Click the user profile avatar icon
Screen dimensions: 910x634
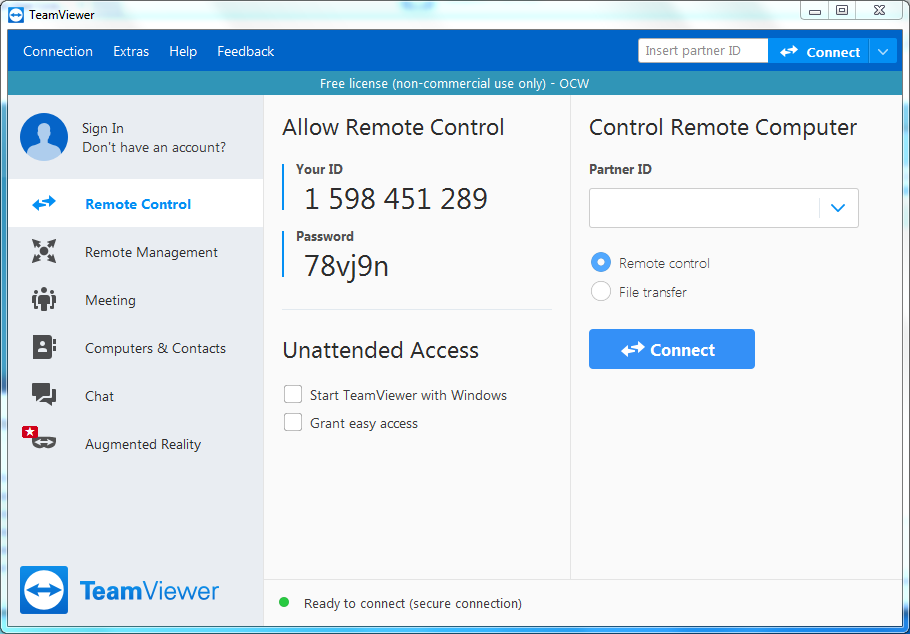click(44, 137)
